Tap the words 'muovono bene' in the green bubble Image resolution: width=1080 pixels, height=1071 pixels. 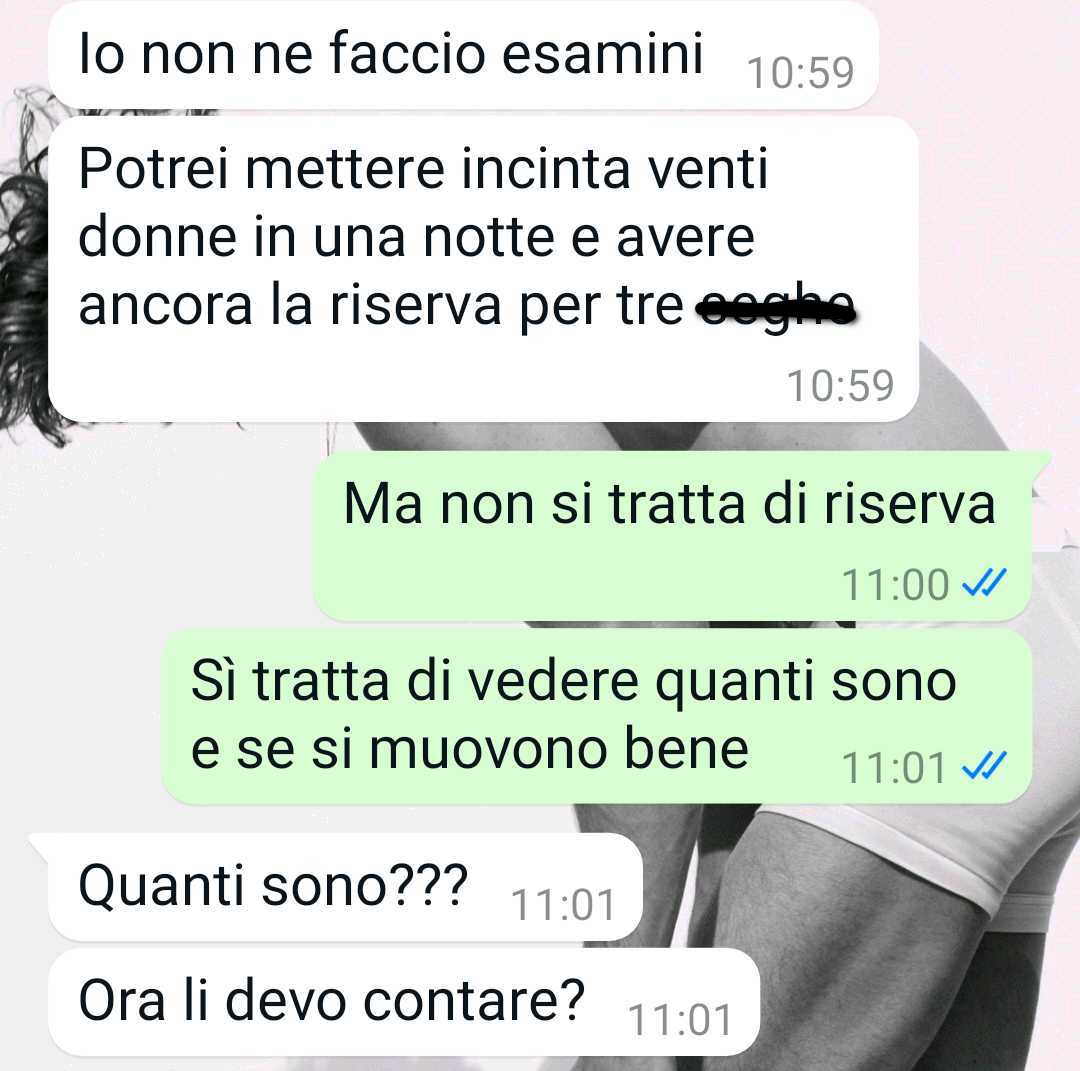tap(559, 749)
